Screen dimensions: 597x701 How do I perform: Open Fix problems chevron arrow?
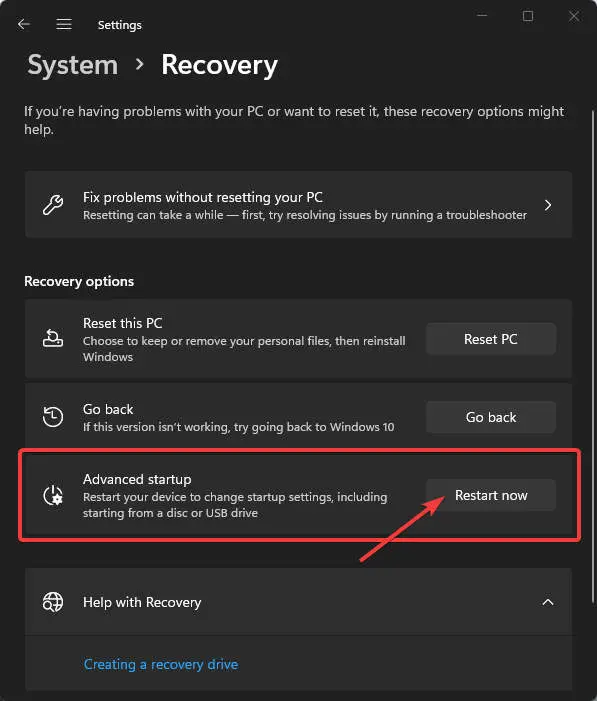tap(548, 205)
